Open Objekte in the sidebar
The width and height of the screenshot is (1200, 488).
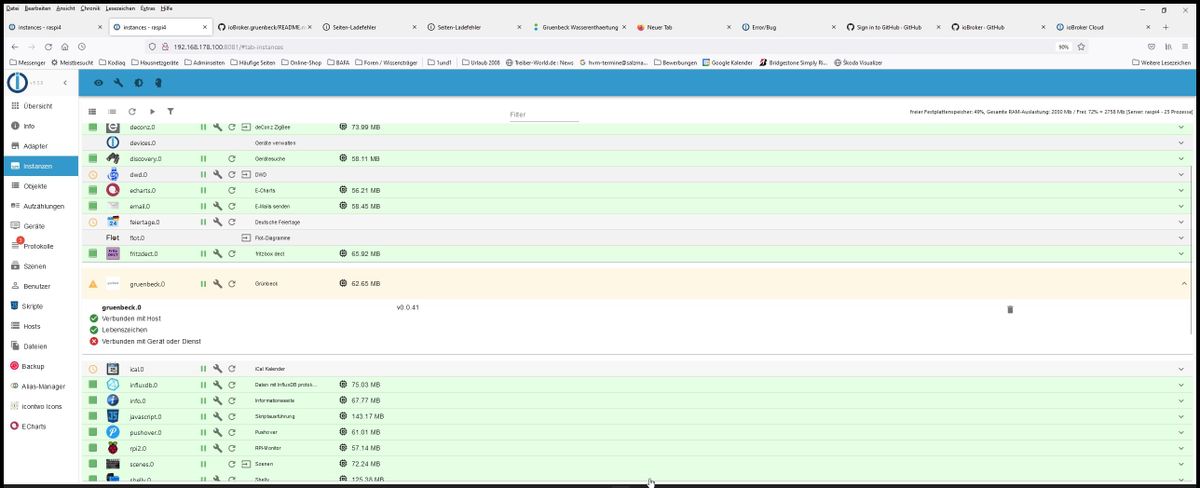[40, 186]
